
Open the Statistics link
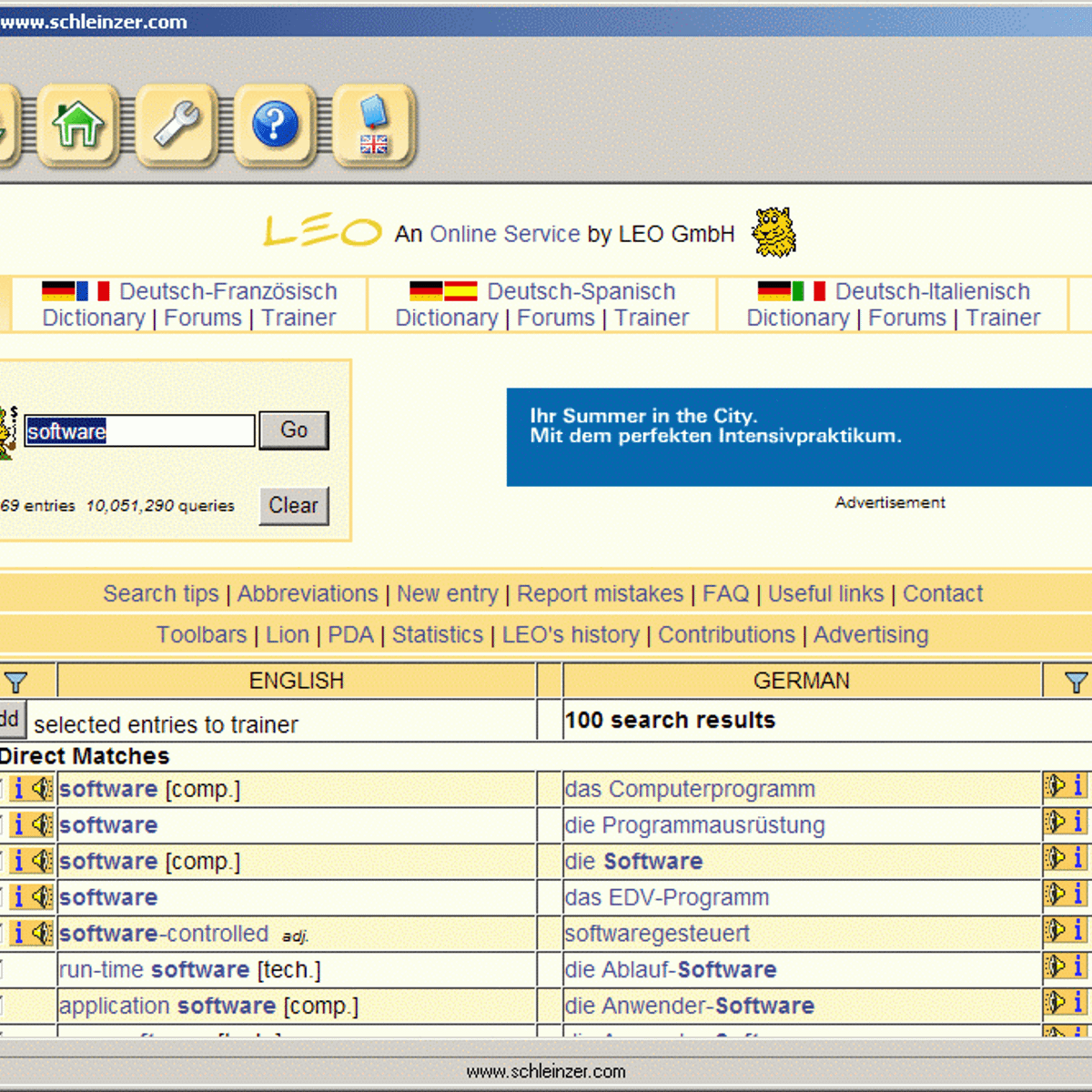(437, 635)
